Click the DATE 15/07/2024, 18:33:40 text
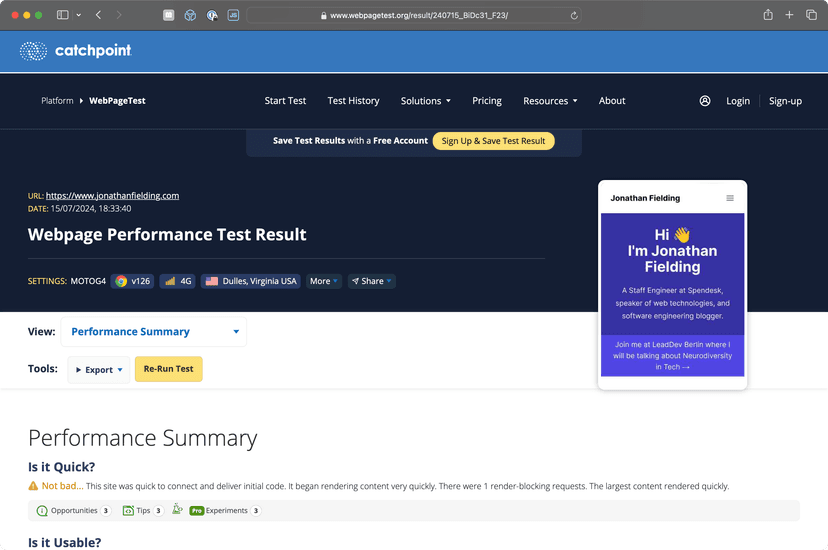828x550 pixels. tap(80, 209)
